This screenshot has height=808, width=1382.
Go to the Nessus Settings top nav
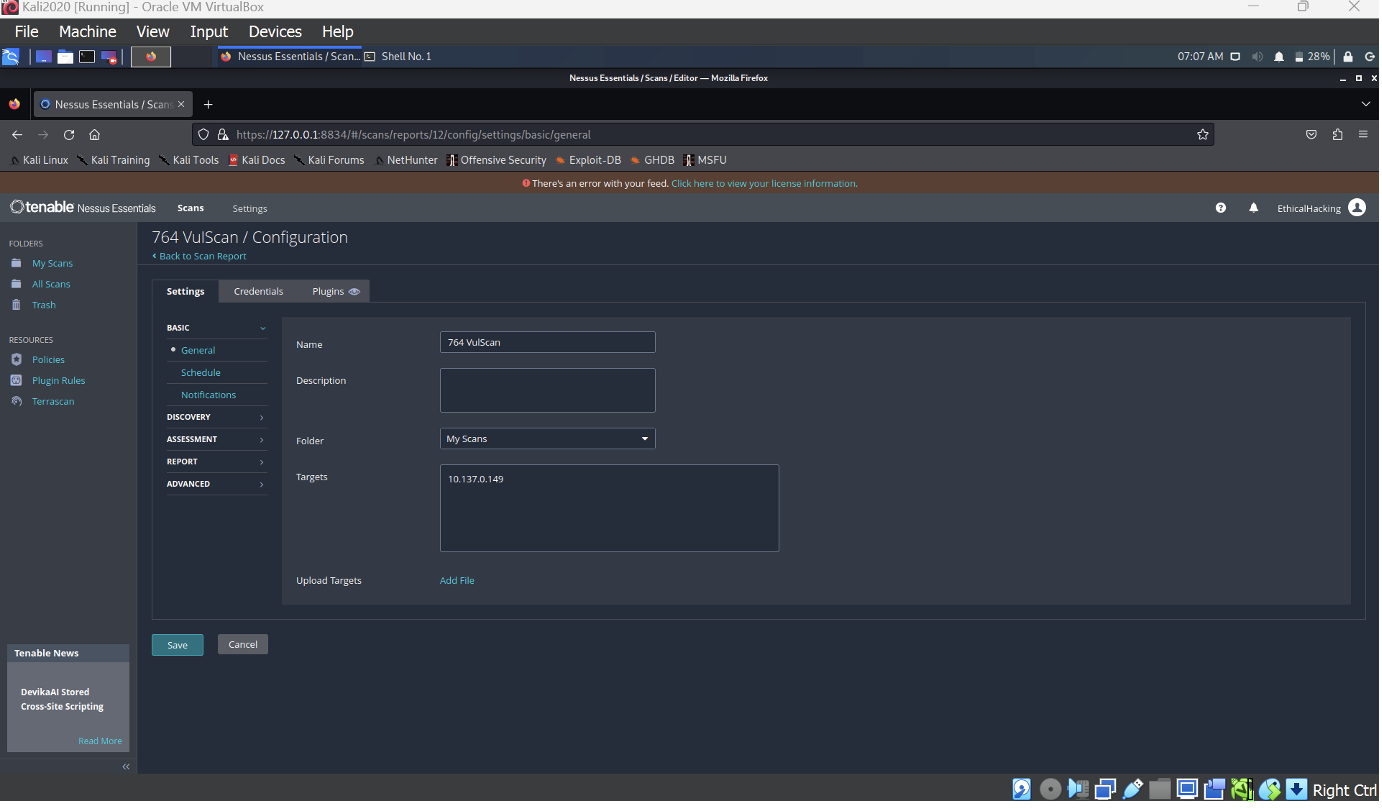tap(250, 208)
